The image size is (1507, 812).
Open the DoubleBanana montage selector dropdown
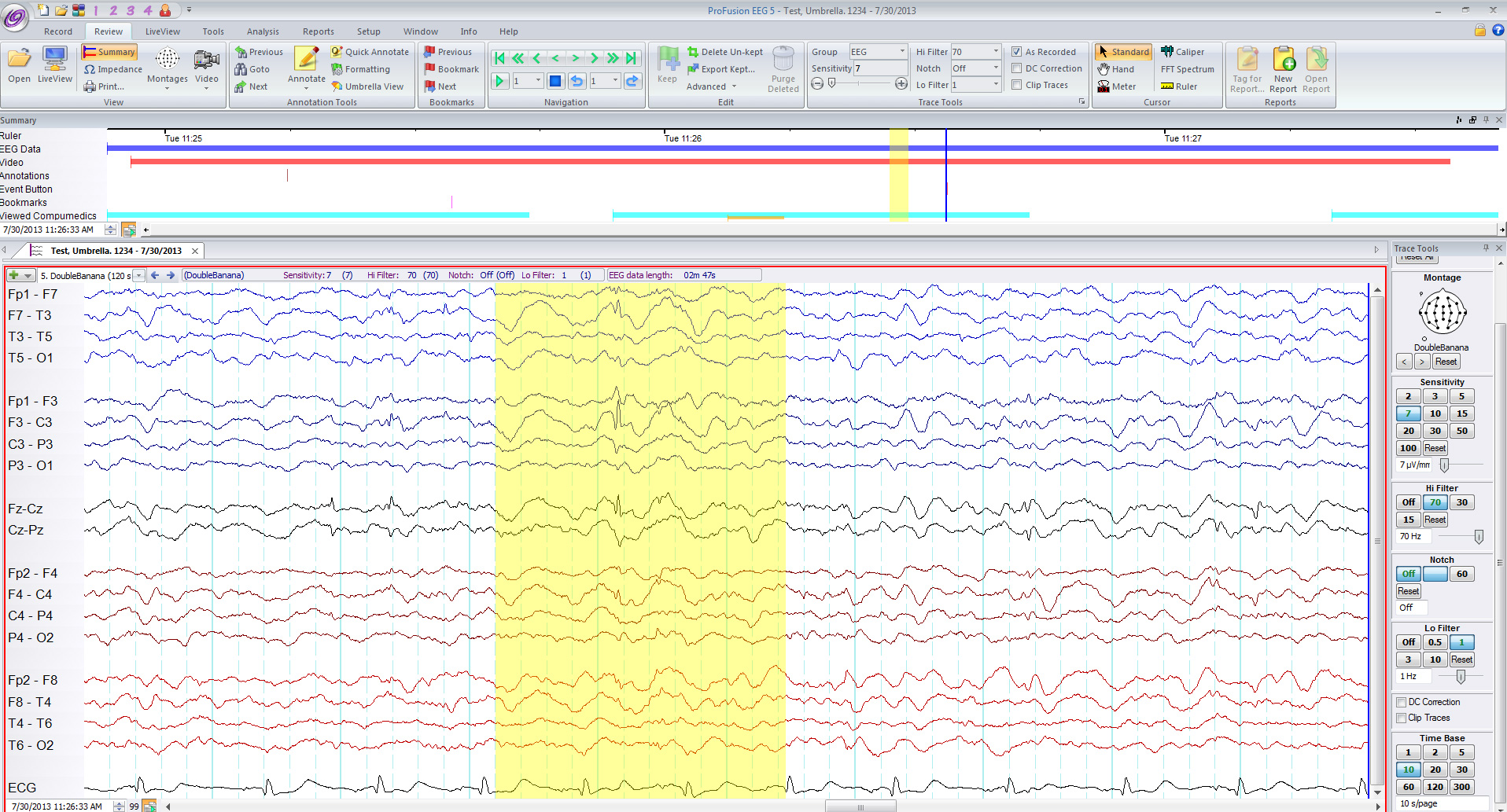[138, 275]
